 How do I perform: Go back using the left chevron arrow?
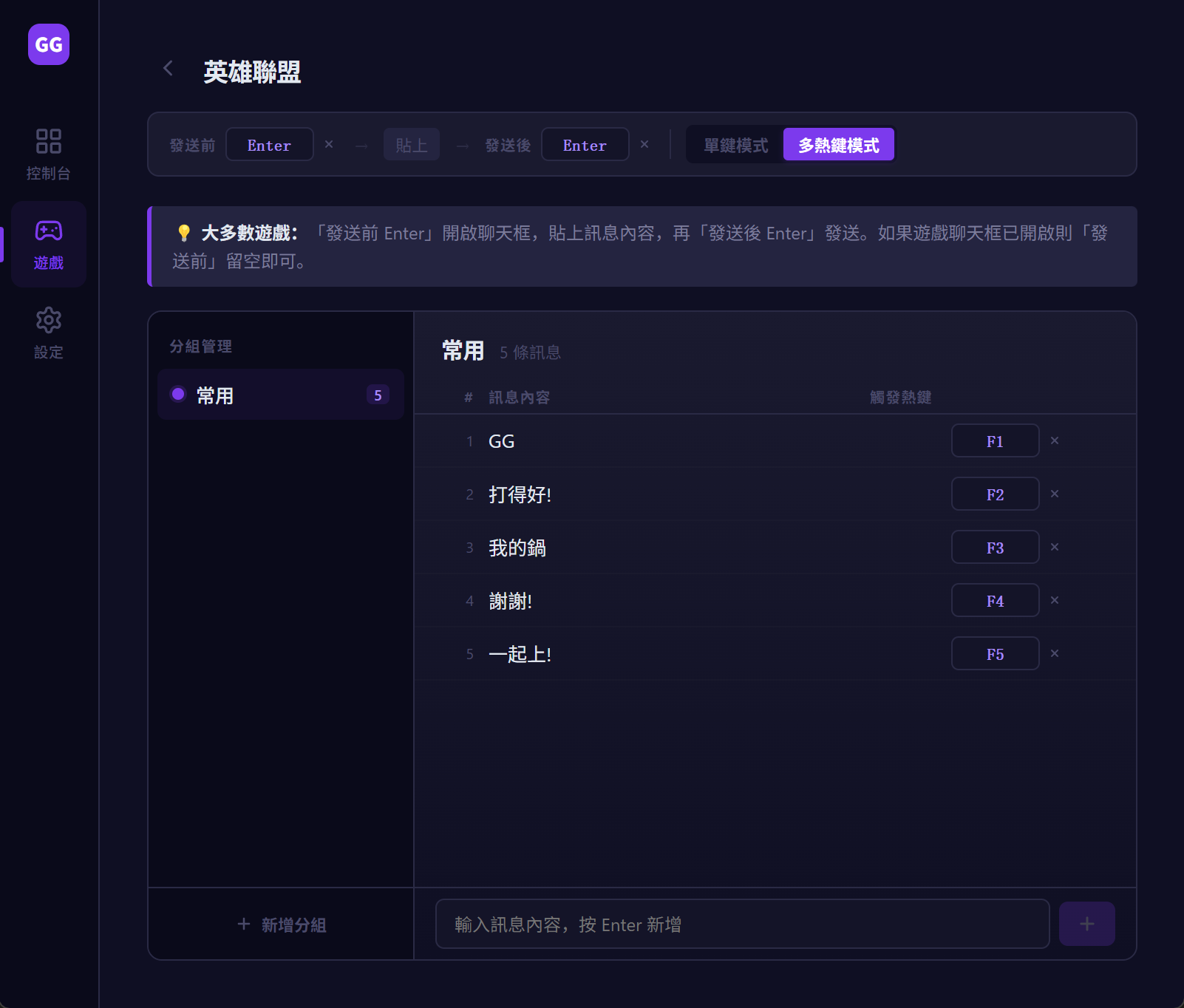tap(169, 69)
